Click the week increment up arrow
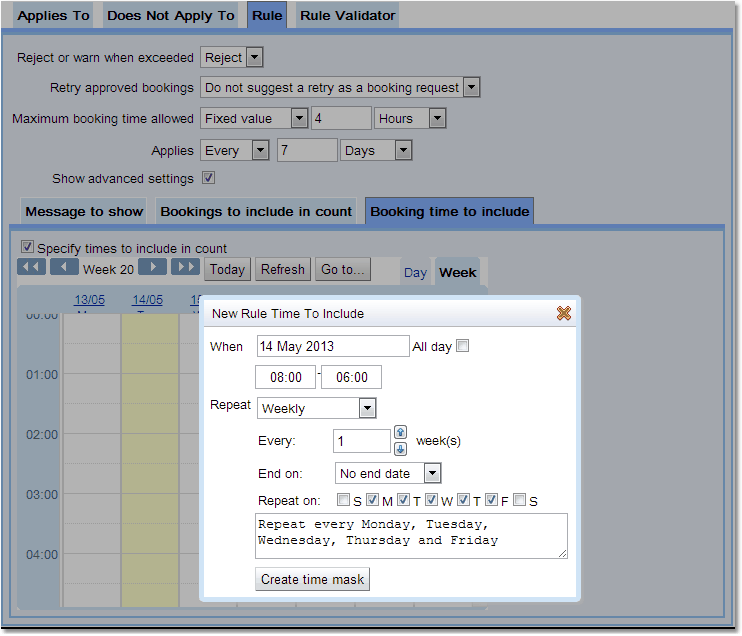Screen dimensions: 742x636 click(x=400, y=433)
